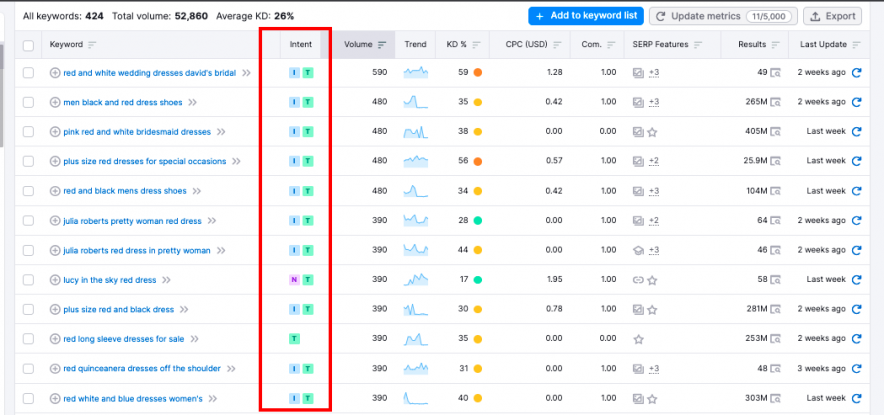884x415 pixels.
Task: Select checkbox for 'plus size red dresses for special occasions'
Action: click(28, 161)
